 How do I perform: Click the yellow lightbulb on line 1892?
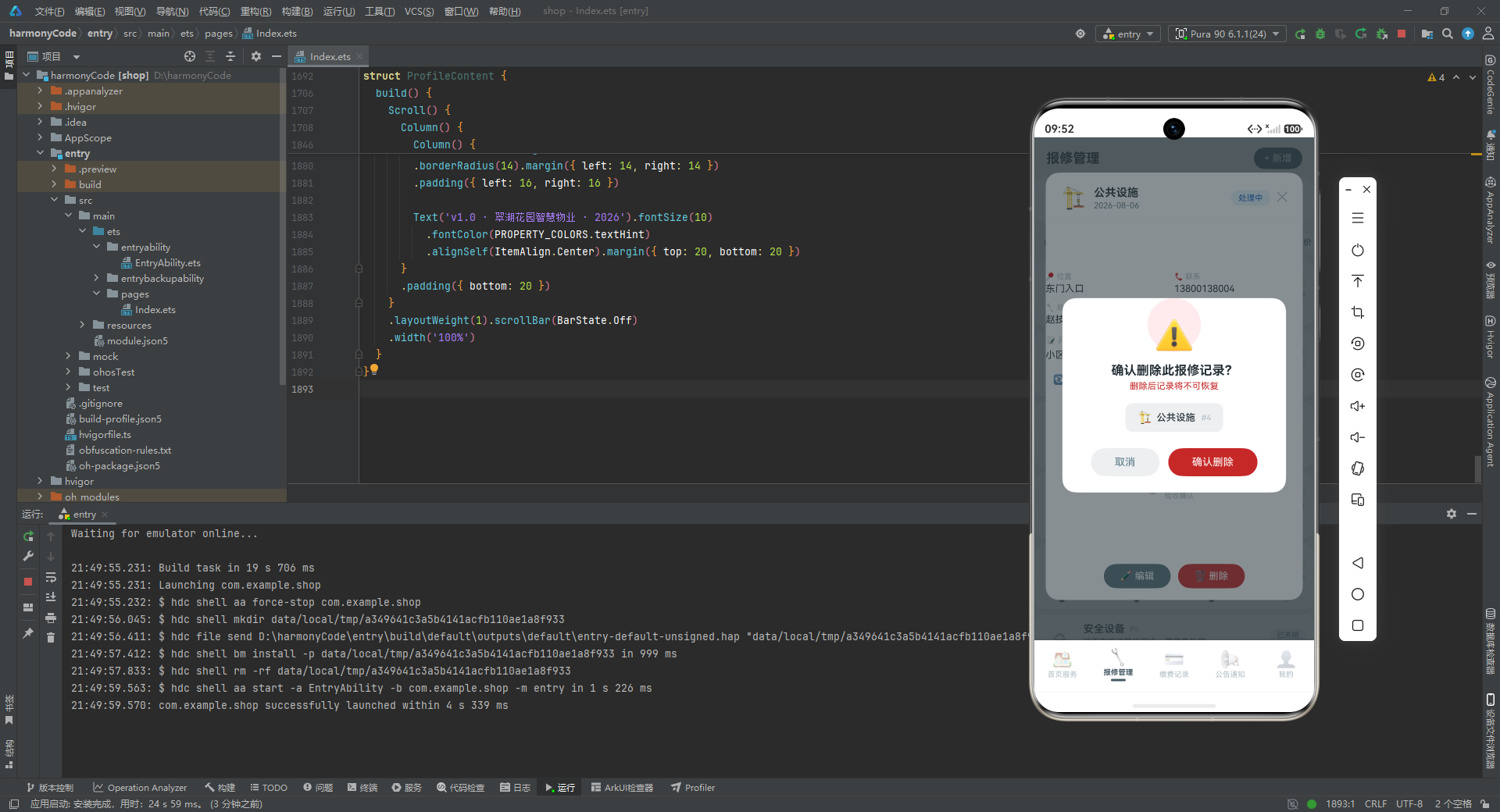click(x=374, y=369)
